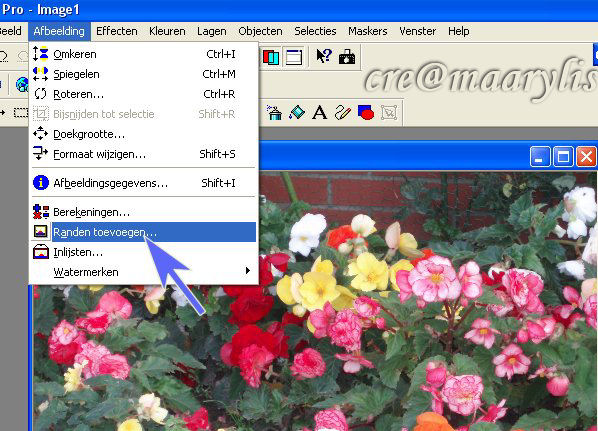The width and height of the screenshot is (598, 431).
Task: Select the Text tool icon
Action: click(x=319, y=113)
